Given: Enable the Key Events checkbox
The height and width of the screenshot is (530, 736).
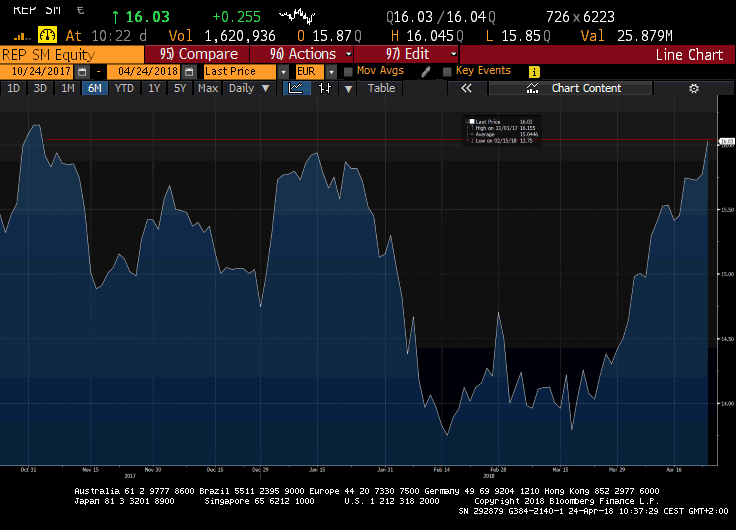Looking at the screenshot, I should coord(447,72).
